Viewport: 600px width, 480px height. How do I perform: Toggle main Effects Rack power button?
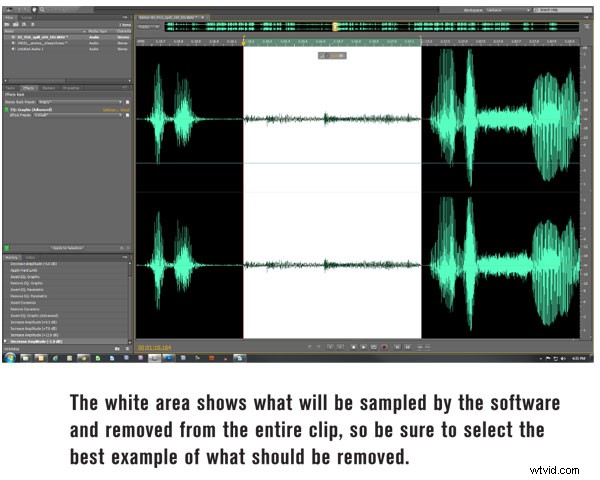pos(7,248)
